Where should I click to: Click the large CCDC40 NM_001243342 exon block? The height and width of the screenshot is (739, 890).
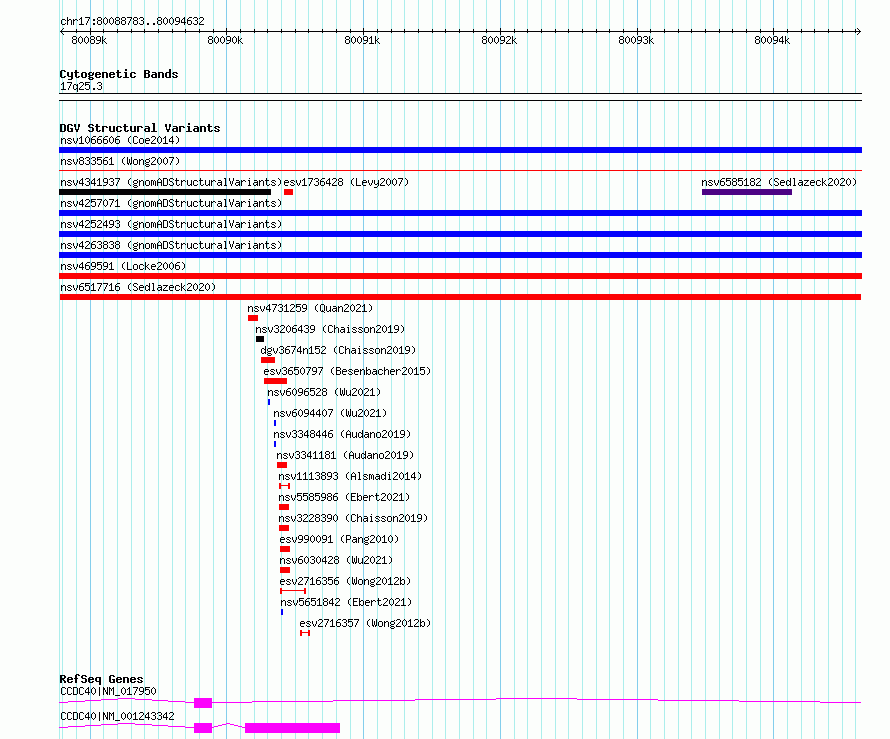click(x=292, y=728)
